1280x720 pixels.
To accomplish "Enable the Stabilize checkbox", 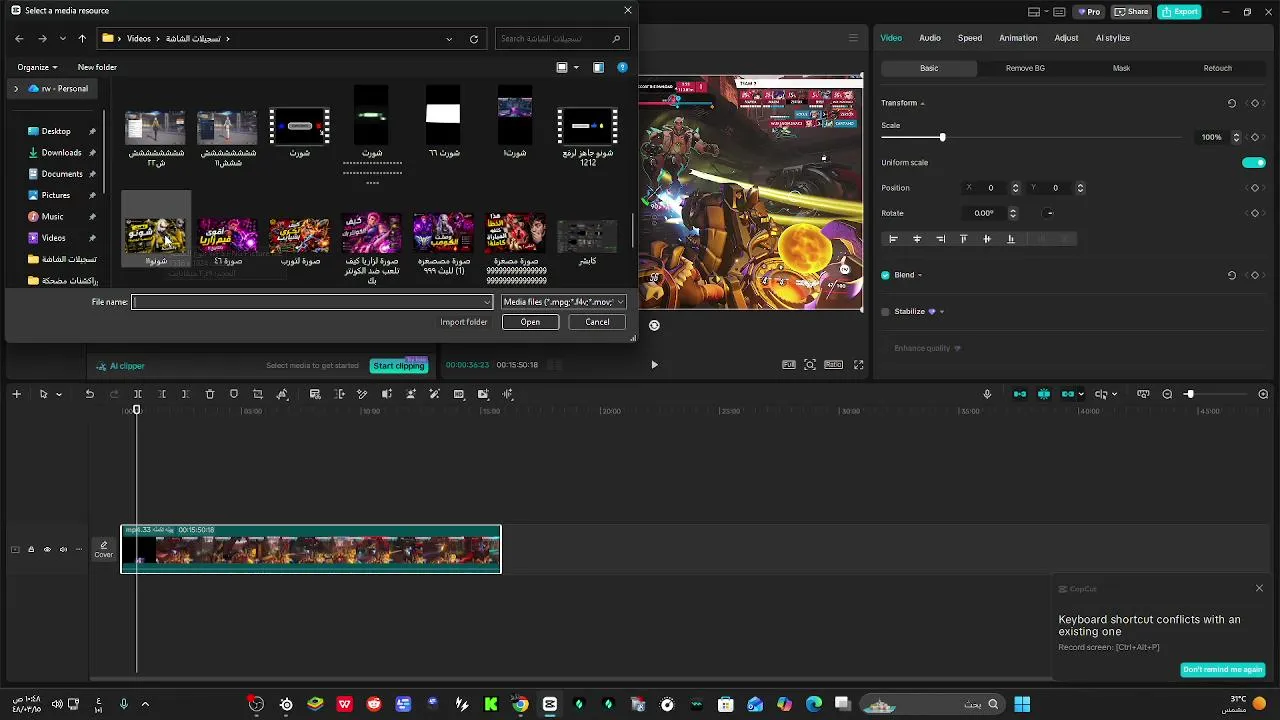I will (x=885, y=311).
